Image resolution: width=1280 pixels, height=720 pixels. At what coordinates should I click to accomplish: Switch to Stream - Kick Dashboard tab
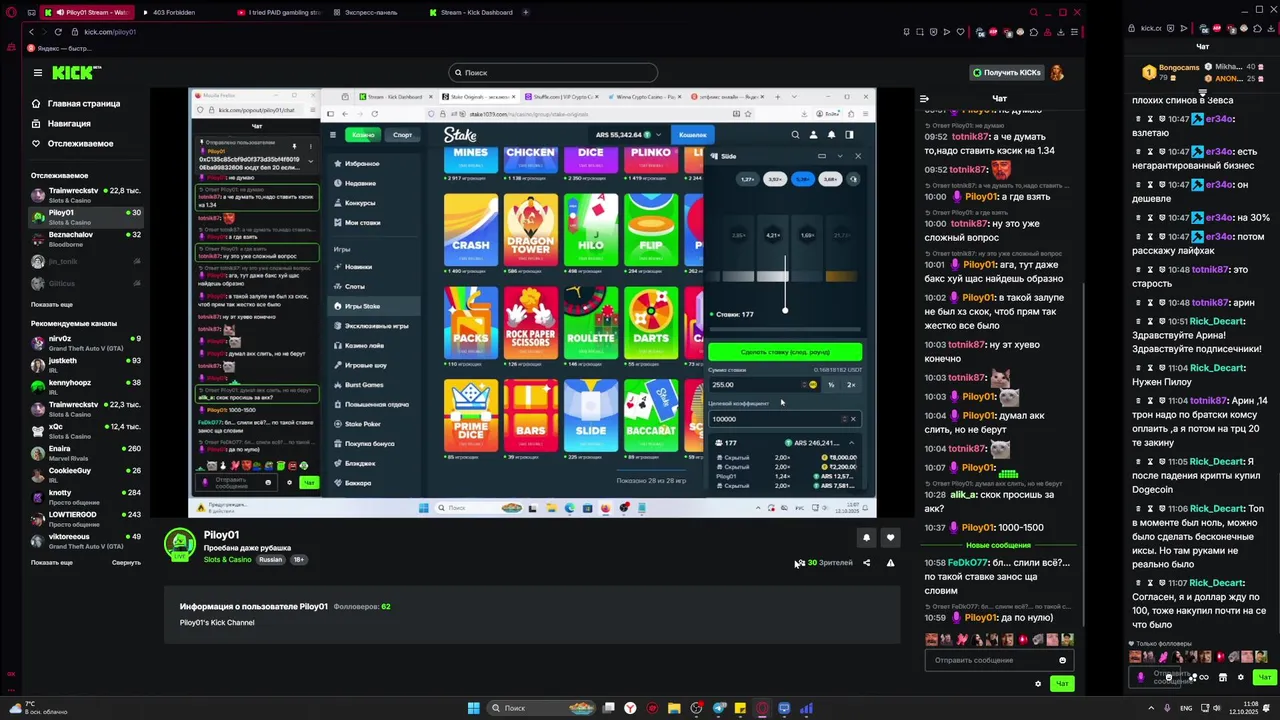pos(471,12)
